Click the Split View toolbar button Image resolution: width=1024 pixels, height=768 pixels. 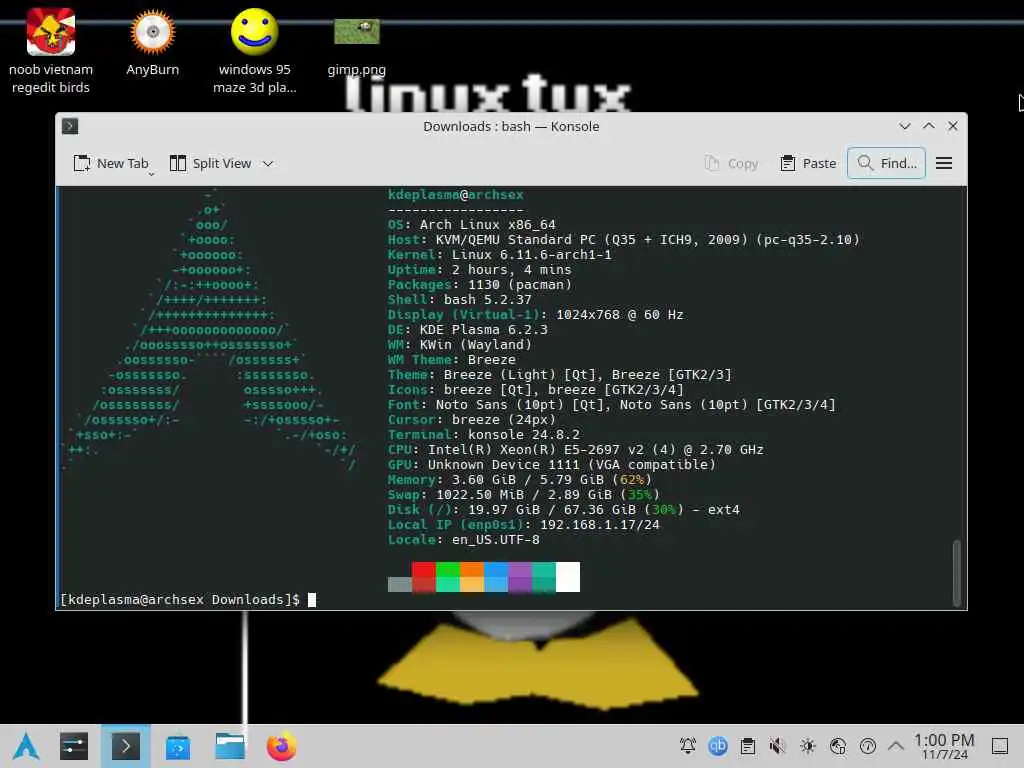[x=210, y=163]
